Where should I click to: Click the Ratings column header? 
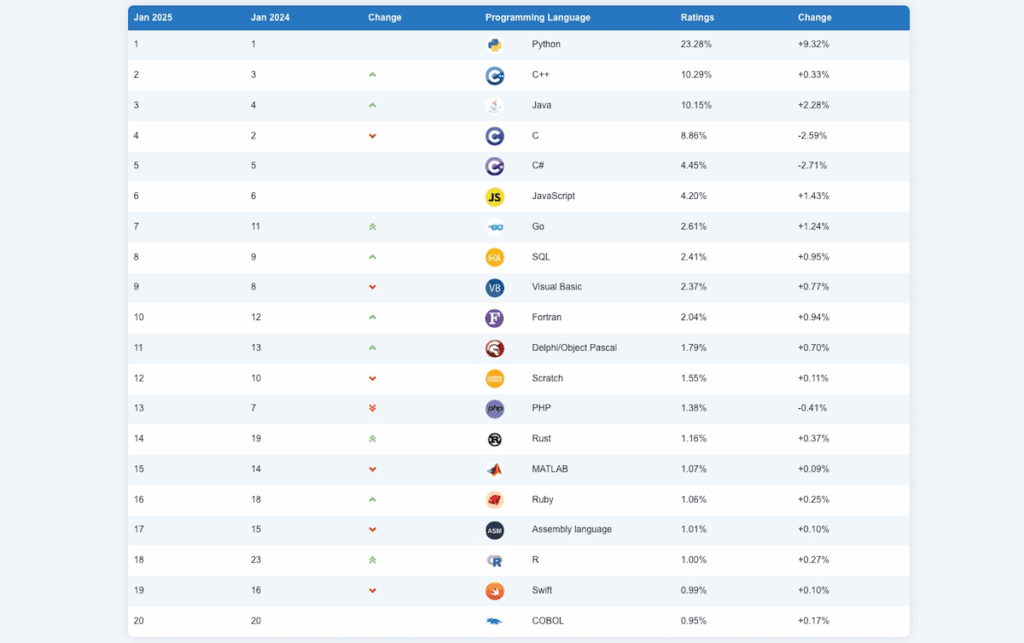pos(697,18)
